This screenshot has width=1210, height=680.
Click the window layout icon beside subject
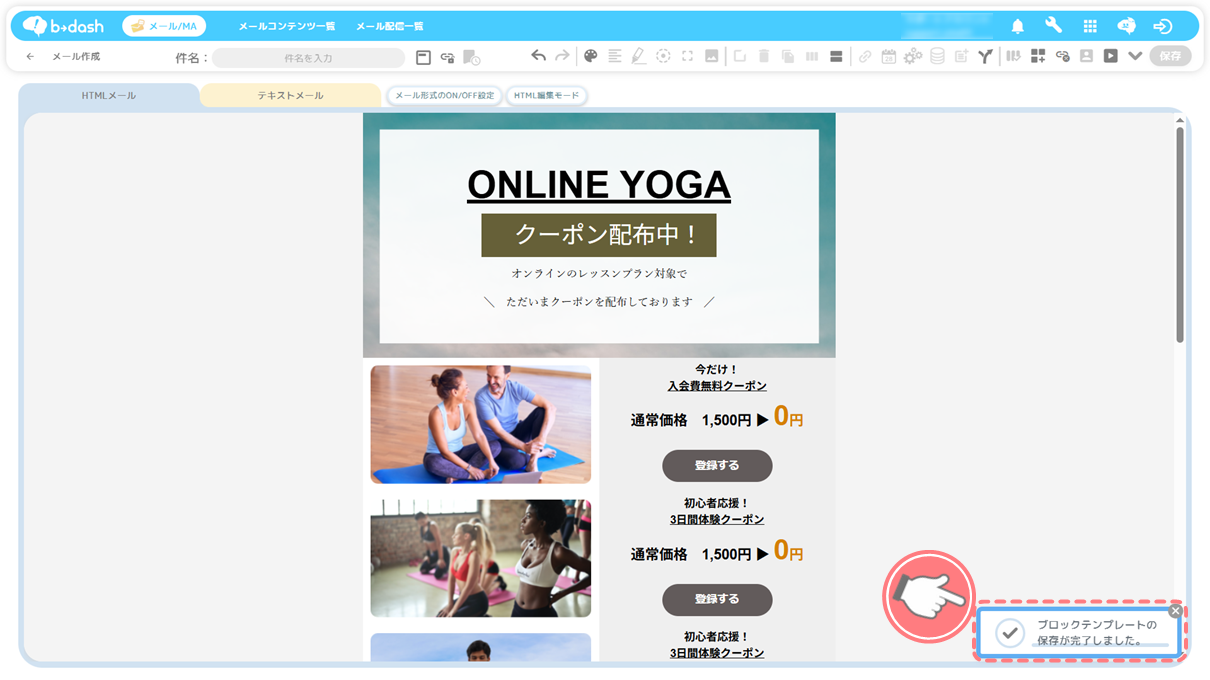[423, 58]
